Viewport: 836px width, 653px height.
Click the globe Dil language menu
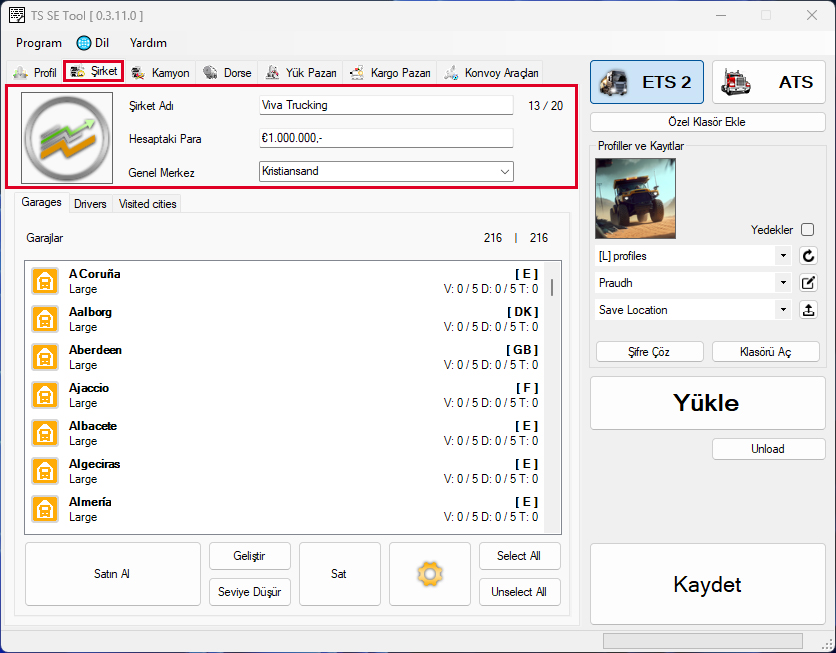click(93, 43)
